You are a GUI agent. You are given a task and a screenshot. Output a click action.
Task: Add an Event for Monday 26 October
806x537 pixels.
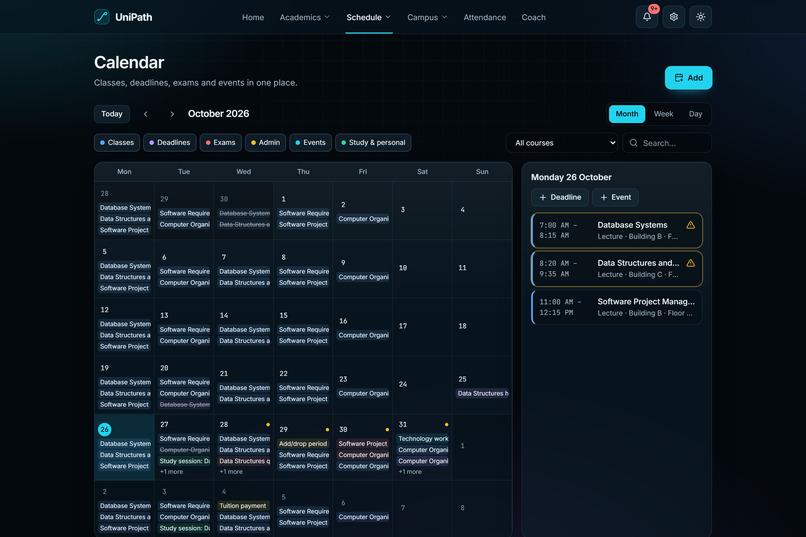tap(615, 197)
